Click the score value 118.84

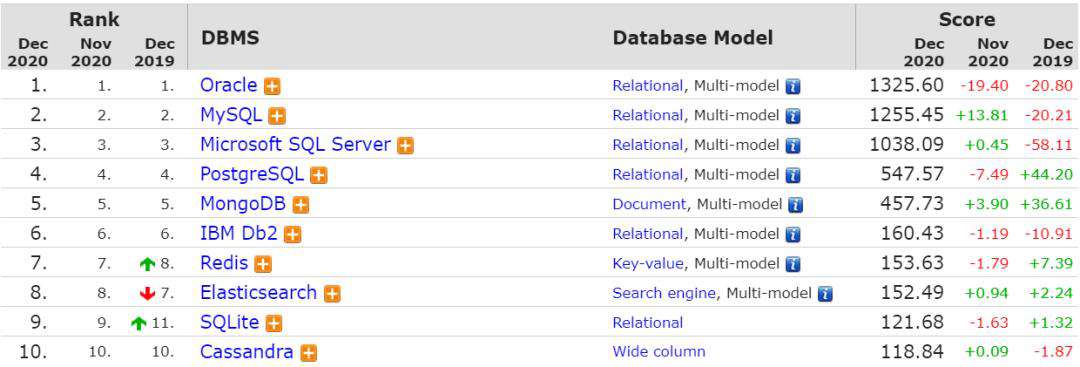point(912,353)
